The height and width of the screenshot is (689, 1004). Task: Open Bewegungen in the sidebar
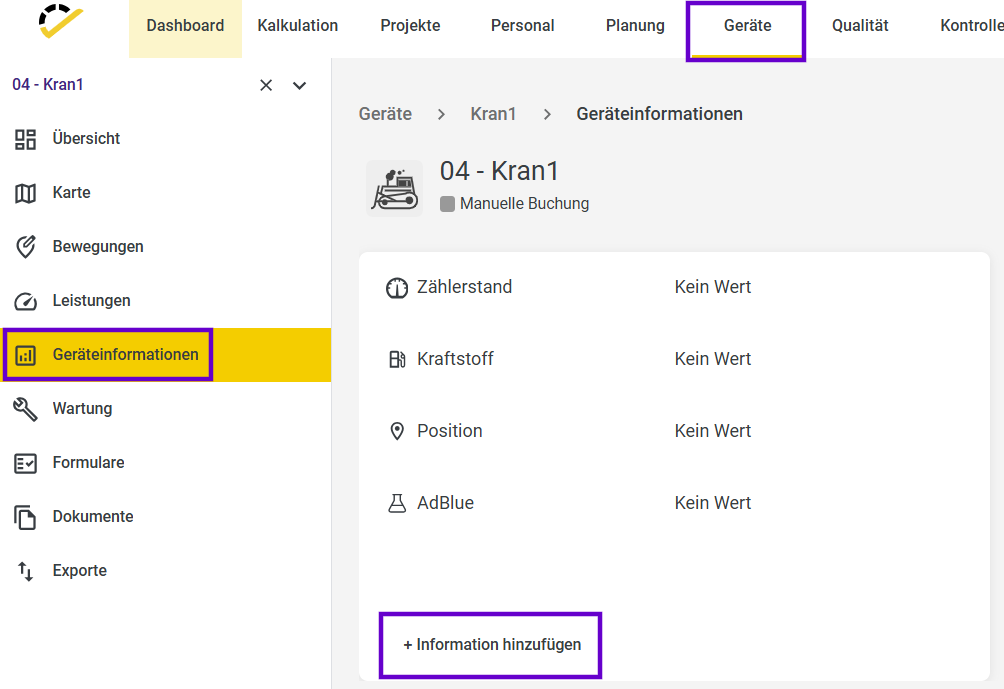pos(165,247)
